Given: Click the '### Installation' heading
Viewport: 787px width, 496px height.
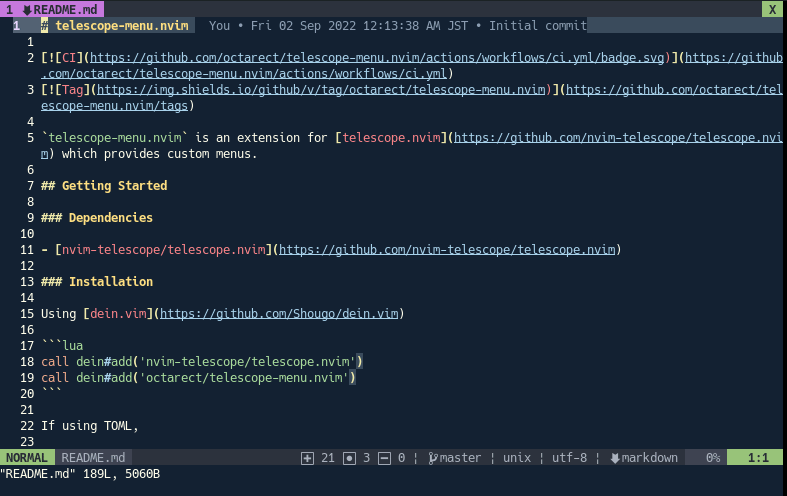Looking at the screenshot, I should pos(97,282).
